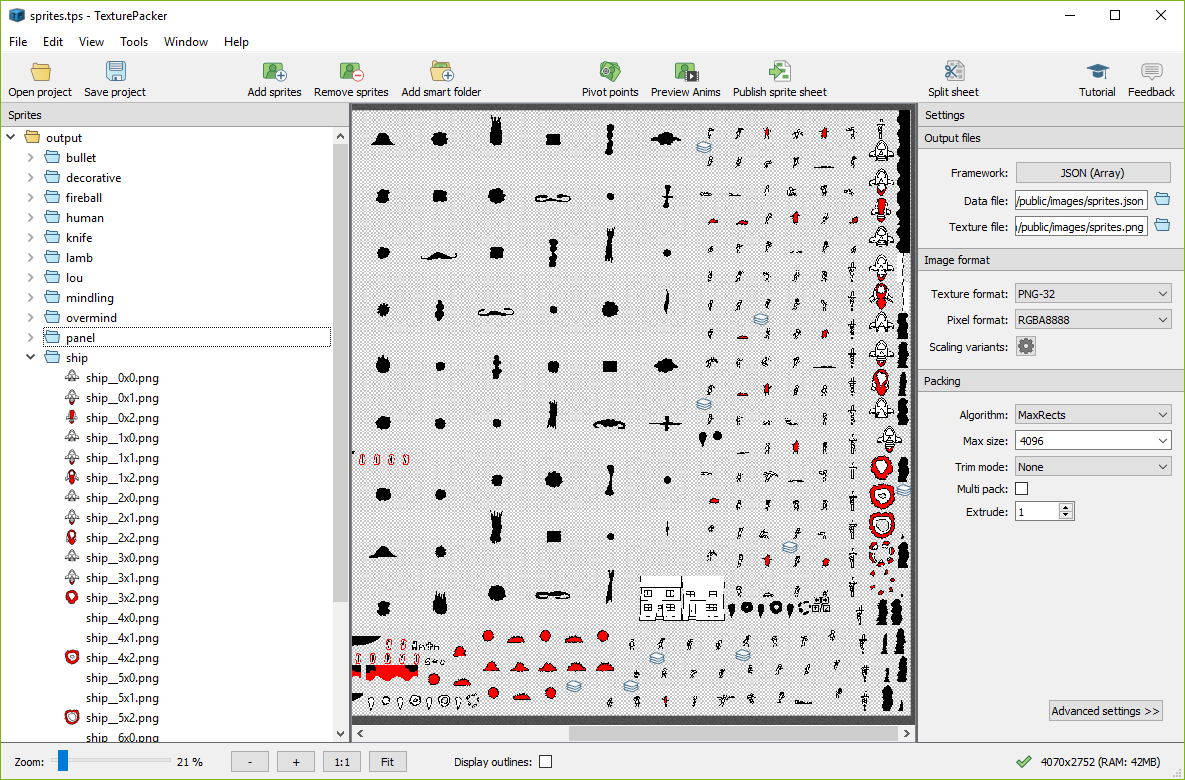Select the output root folder icon

[32, 138]
